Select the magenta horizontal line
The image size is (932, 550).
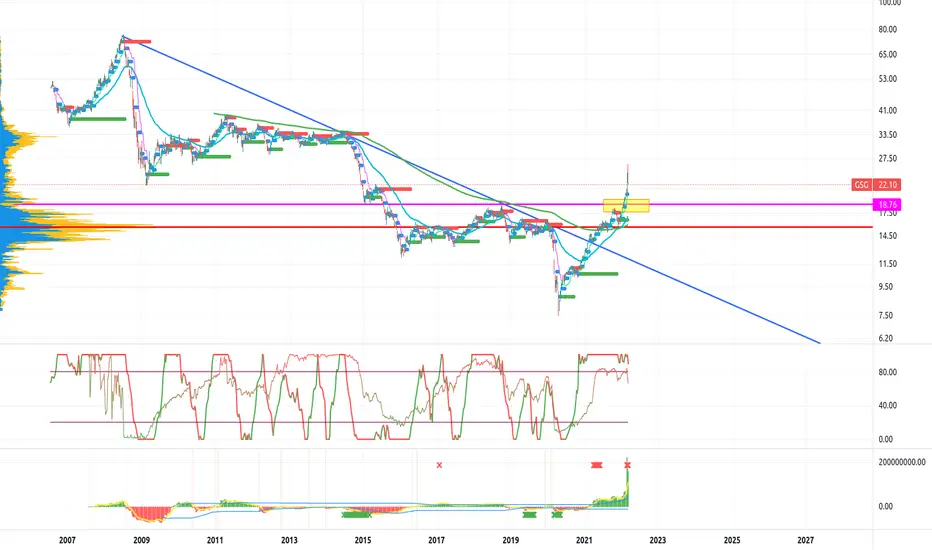[436, 205]
